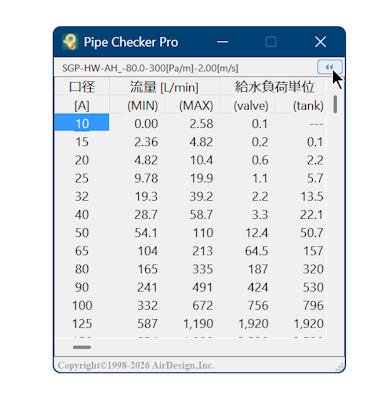The image size is (391, 403).
Task: Click MIN flow value 332
Action: (x=148, y=305)
